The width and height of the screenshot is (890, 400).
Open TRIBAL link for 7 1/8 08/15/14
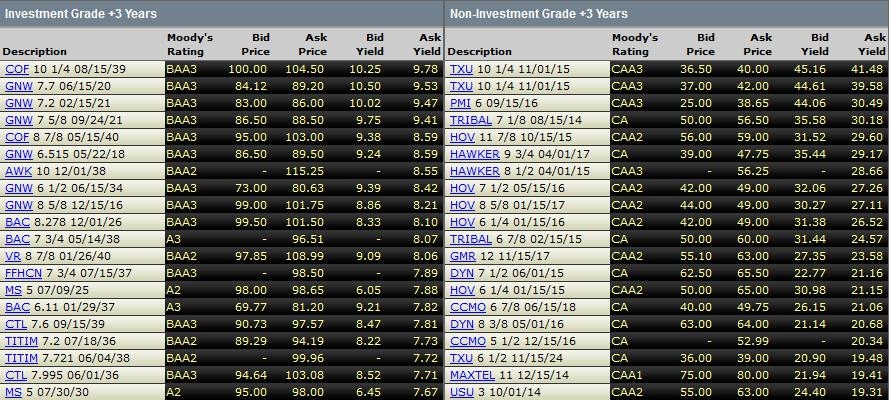(471, 120)
